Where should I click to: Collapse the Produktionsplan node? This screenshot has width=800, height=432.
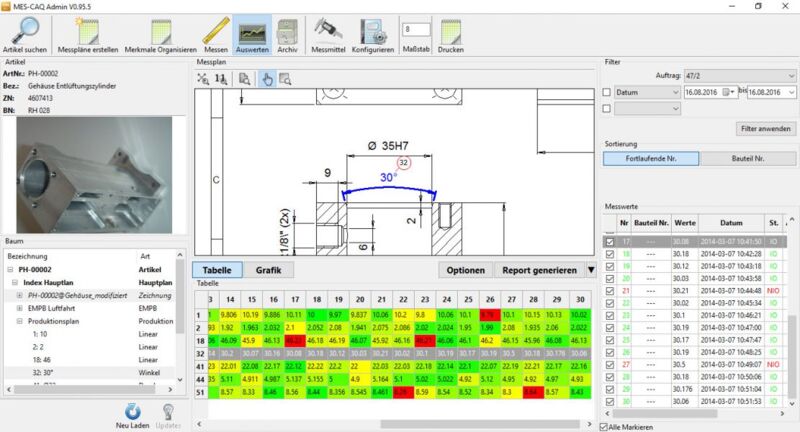[x=19, y=321]
